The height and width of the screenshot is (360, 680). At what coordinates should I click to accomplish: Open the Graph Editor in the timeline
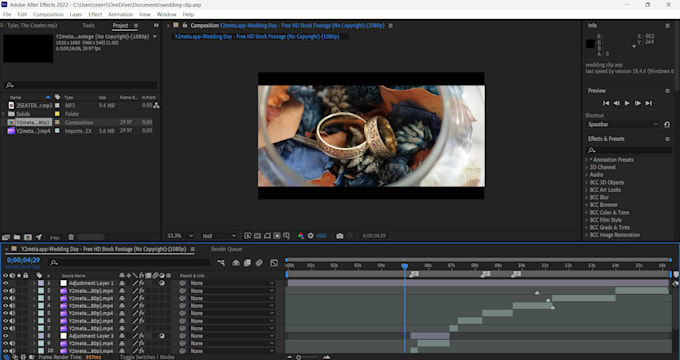tap(274, 263)
